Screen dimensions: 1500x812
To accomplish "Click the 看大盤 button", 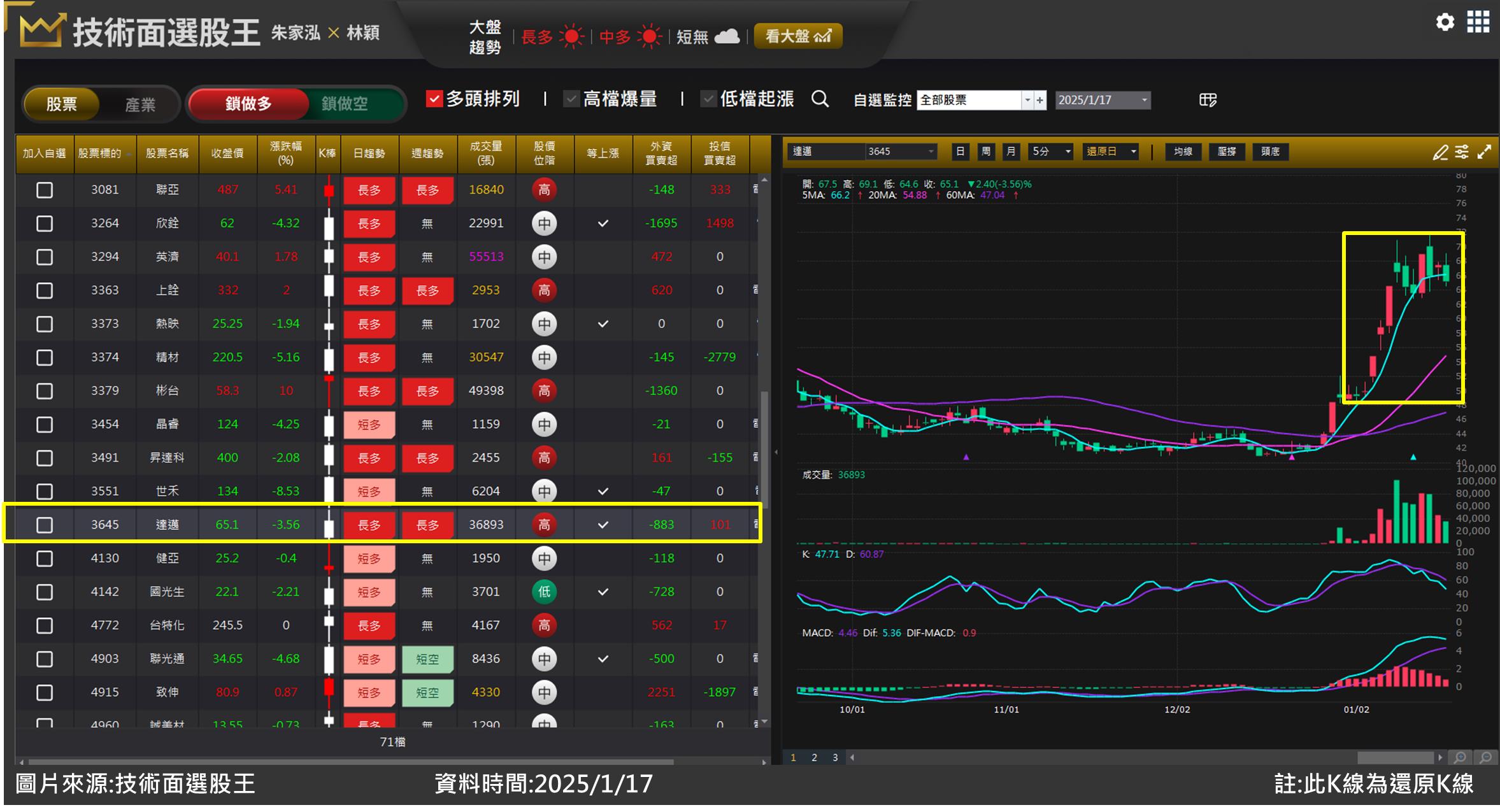I will pyautogui.click(x=798, y=36).
